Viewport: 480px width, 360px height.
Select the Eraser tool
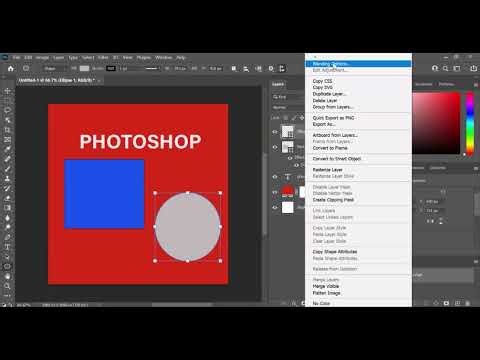point(7,198)
